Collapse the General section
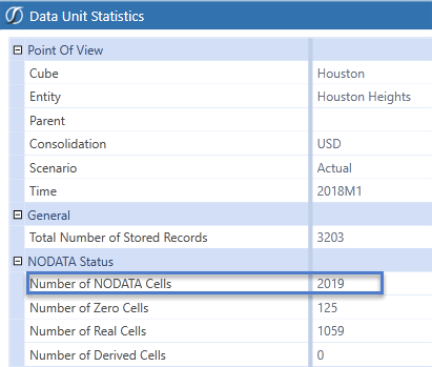 17,215
